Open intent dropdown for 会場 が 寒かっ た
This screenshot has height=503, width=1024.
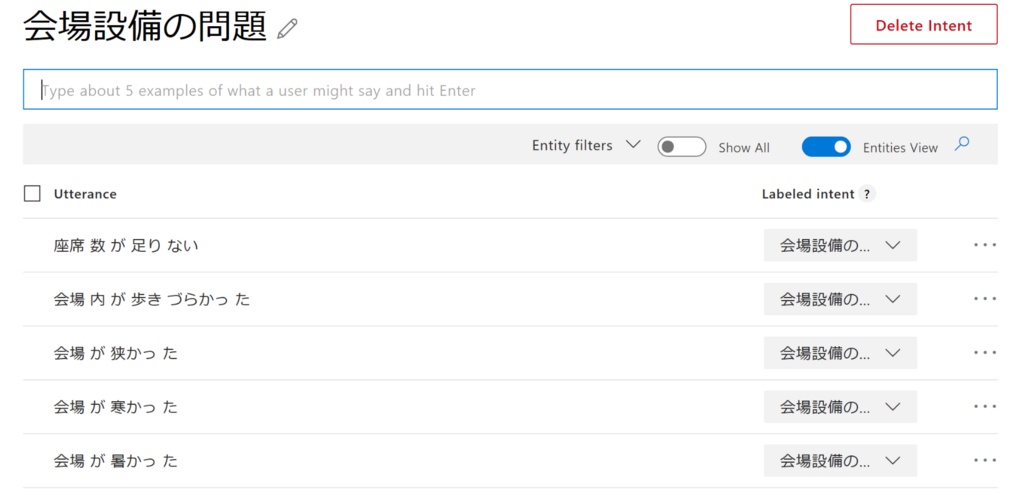tap(840, 407)
